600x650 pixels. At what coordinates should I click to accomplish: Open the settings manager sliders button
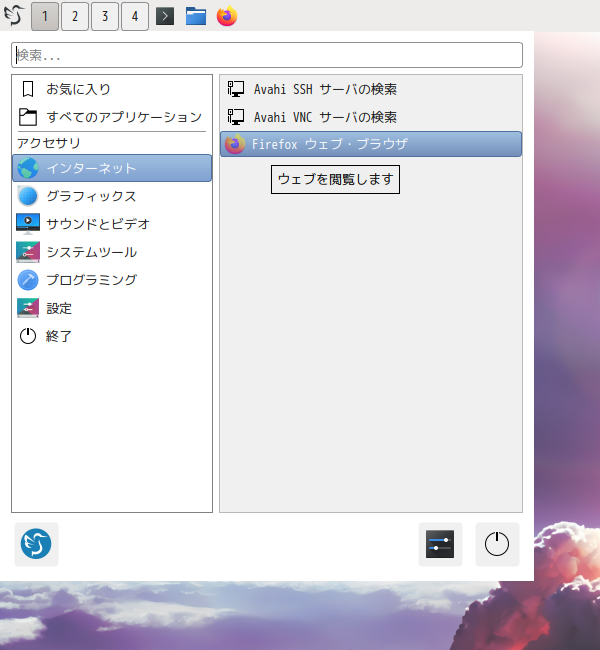pyautogui.click(x=440, y=544)
